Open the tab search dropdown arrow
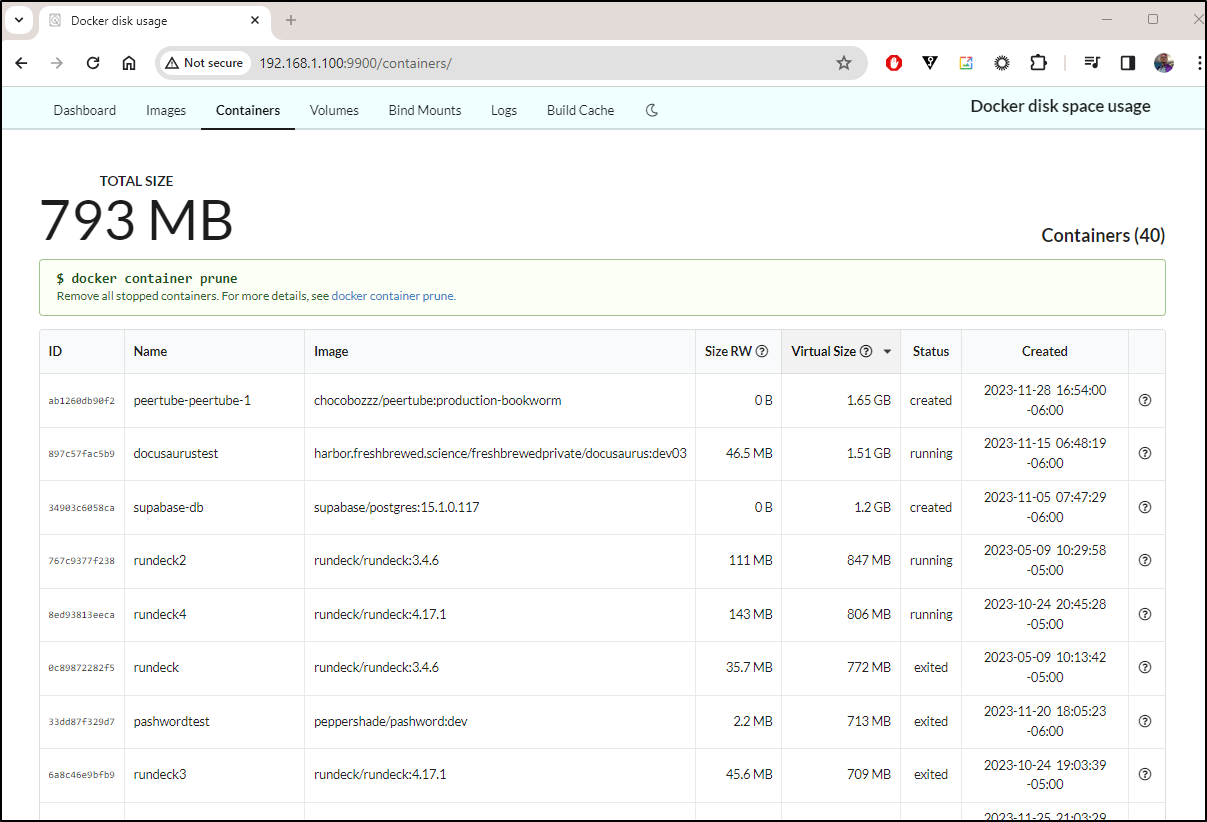Screen dimensions: 1207x822 pos(18,20)
